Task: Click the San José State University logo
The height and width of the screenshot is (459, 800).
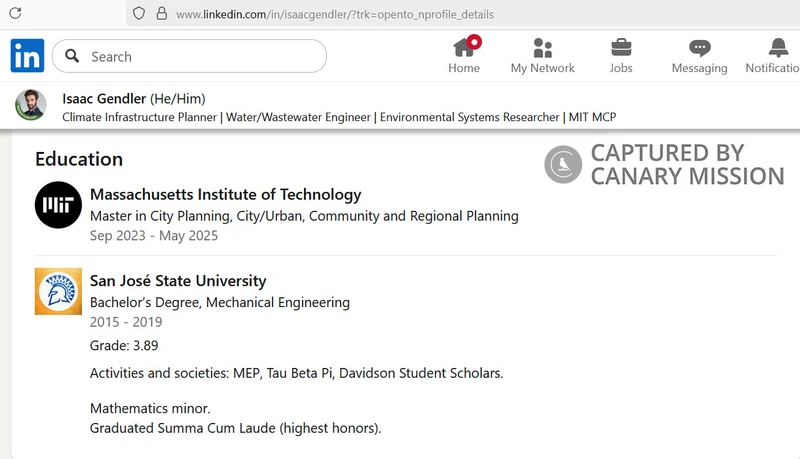Action: [x=58, y=291]
